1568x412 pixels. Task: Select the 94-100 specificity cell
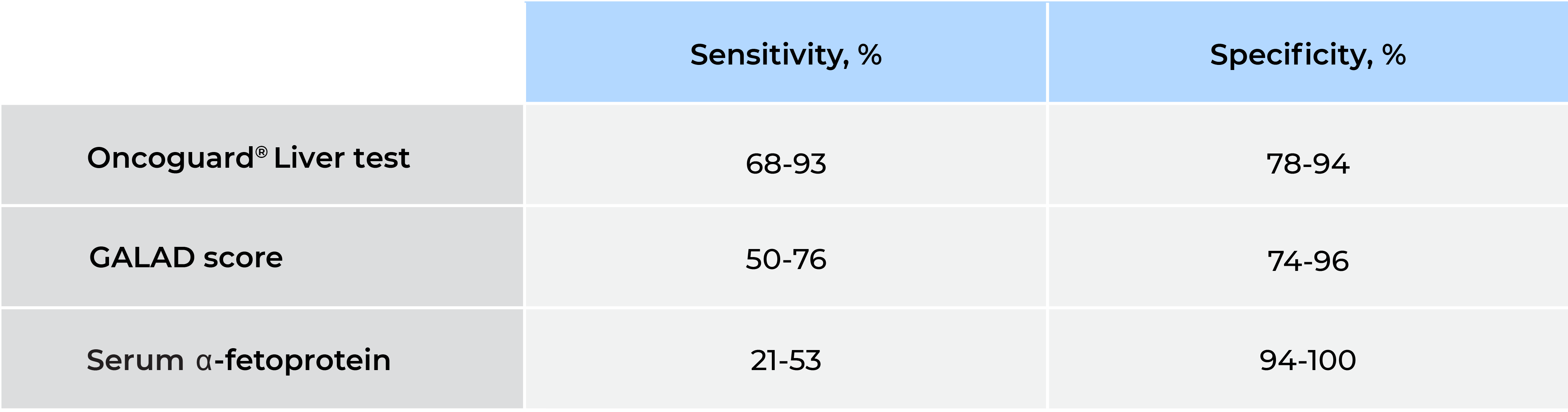click(x=1307, y=360)
